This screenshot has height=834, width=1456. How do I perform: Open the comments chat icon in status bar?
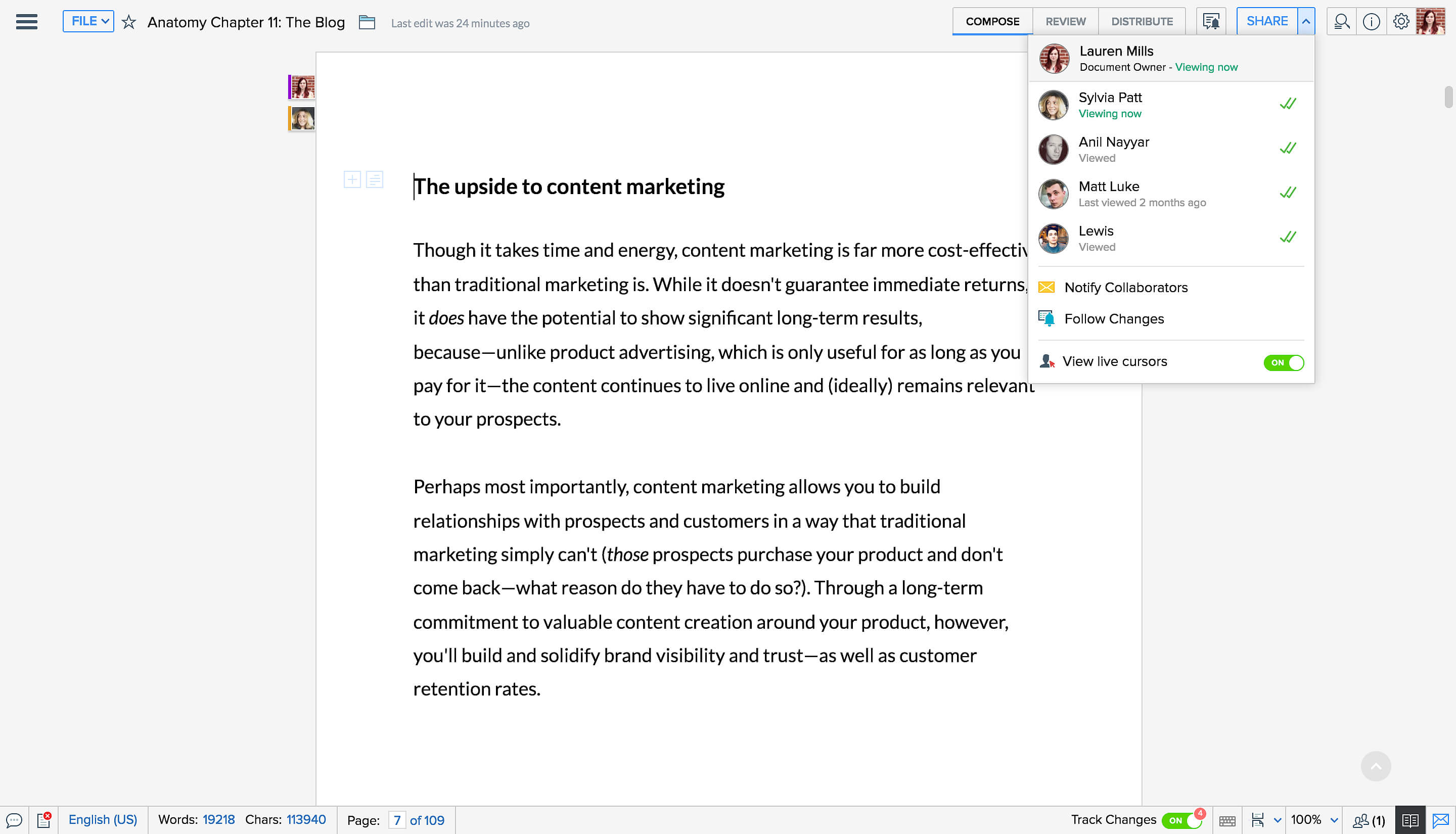14,820
